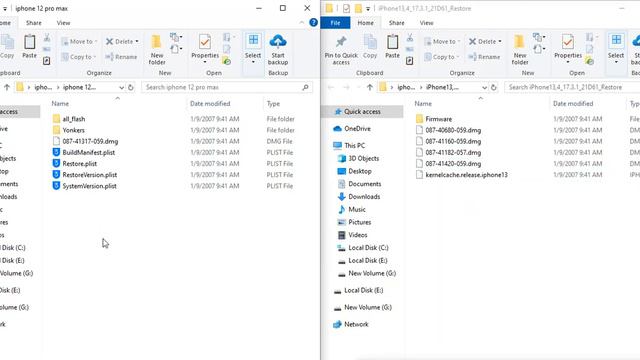Open Pictures in the right window sidebar
Screen dimensions: 640x360
[360, 222]
